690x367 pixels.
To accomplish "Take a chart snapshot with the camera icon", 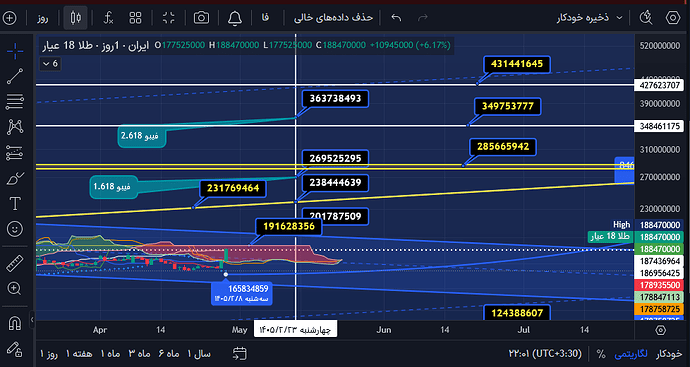I will point(202,18).
